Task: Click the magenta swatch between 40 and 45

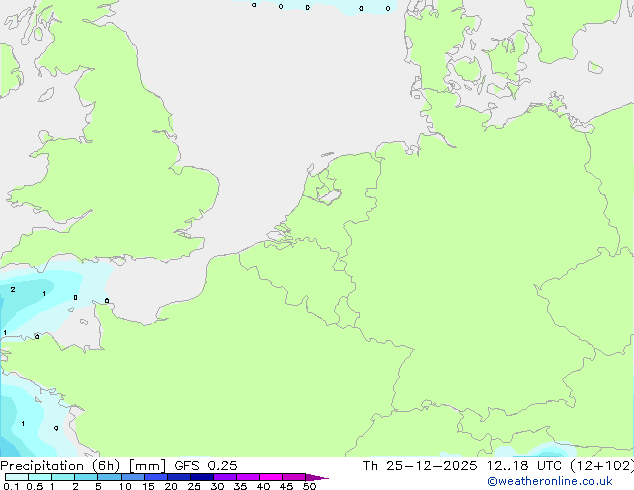Action: pyautogui.click(x=271, y=477)
